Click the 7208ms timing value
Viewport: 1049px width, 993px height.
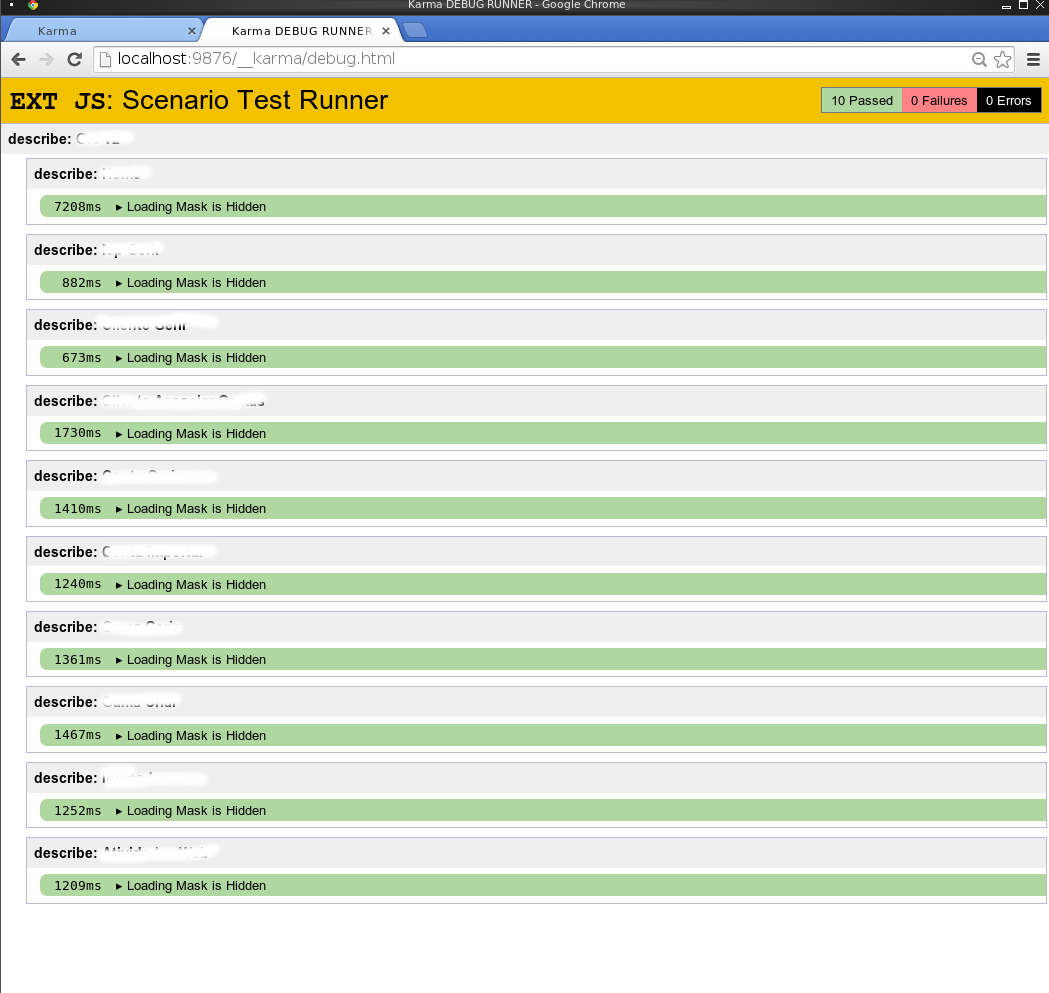click(78, 207)
